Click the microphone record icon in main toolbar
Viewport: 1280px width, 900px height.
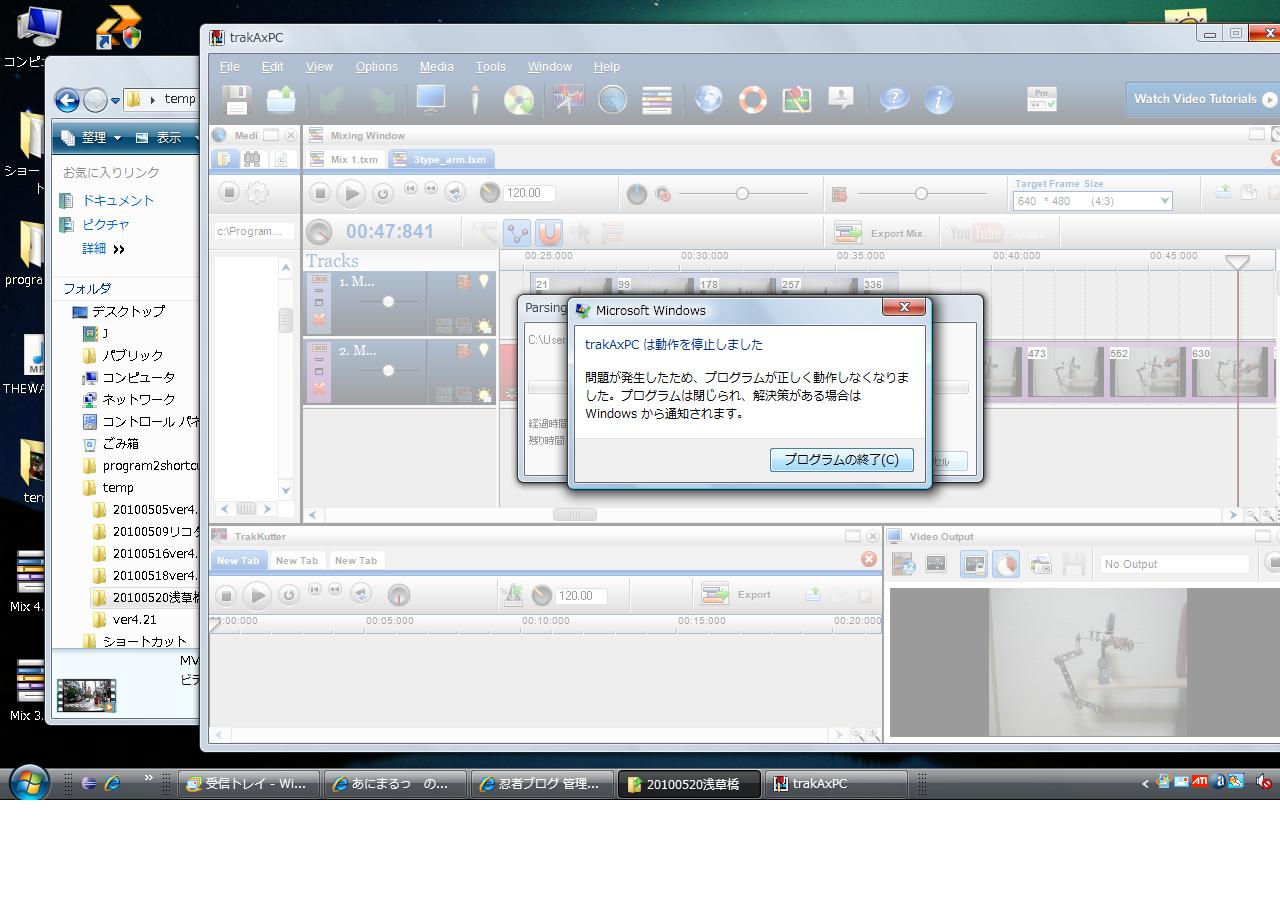[475, 99]
